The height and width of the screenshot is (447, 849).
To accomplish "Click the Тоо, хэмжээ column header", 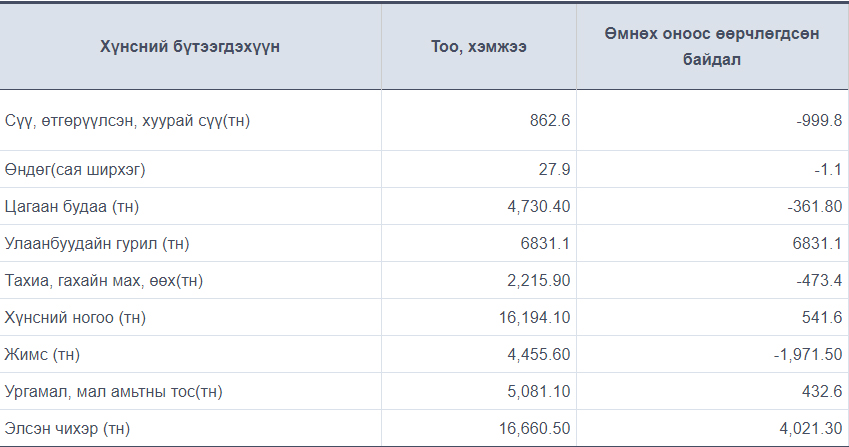I will pyautogui.click(x=479, y=47).
